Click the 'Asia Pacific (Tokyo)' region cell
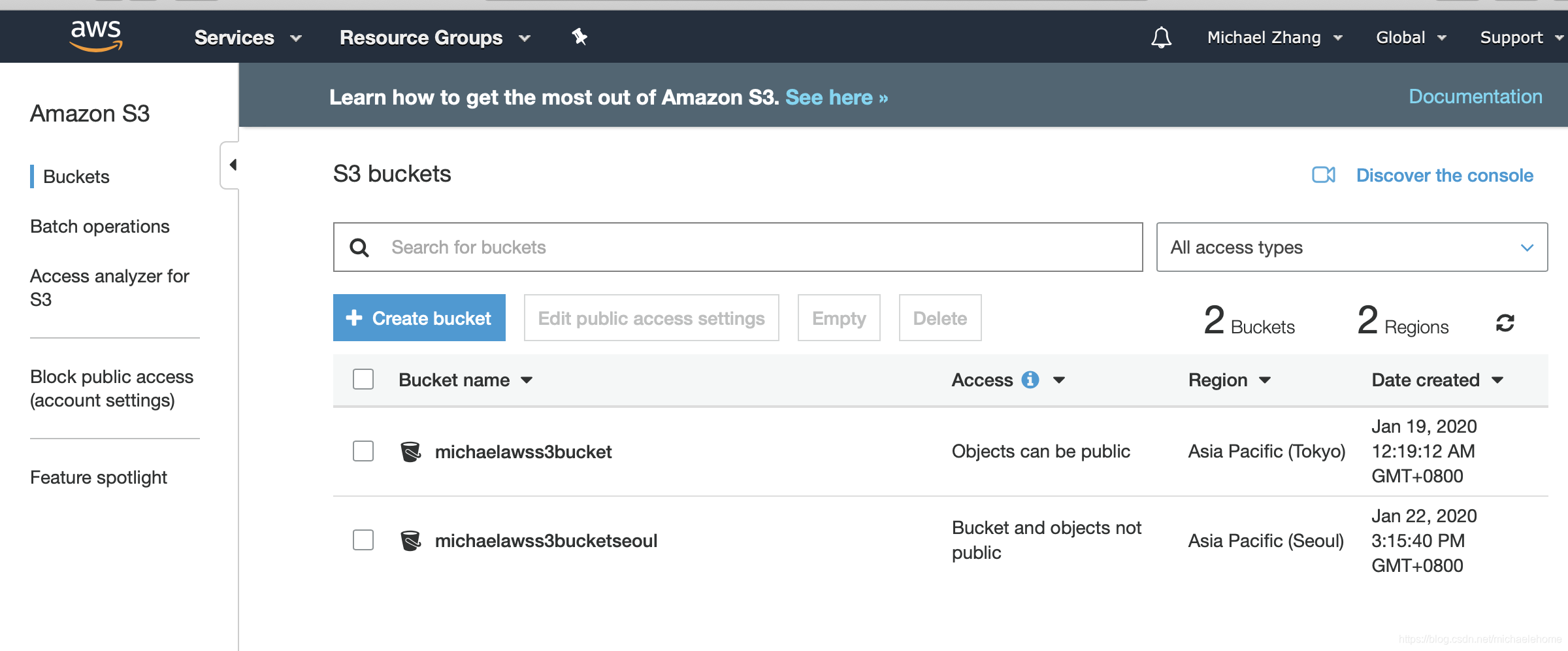Viewport: 1568px width, 651px height. (x=1267, y=451)
